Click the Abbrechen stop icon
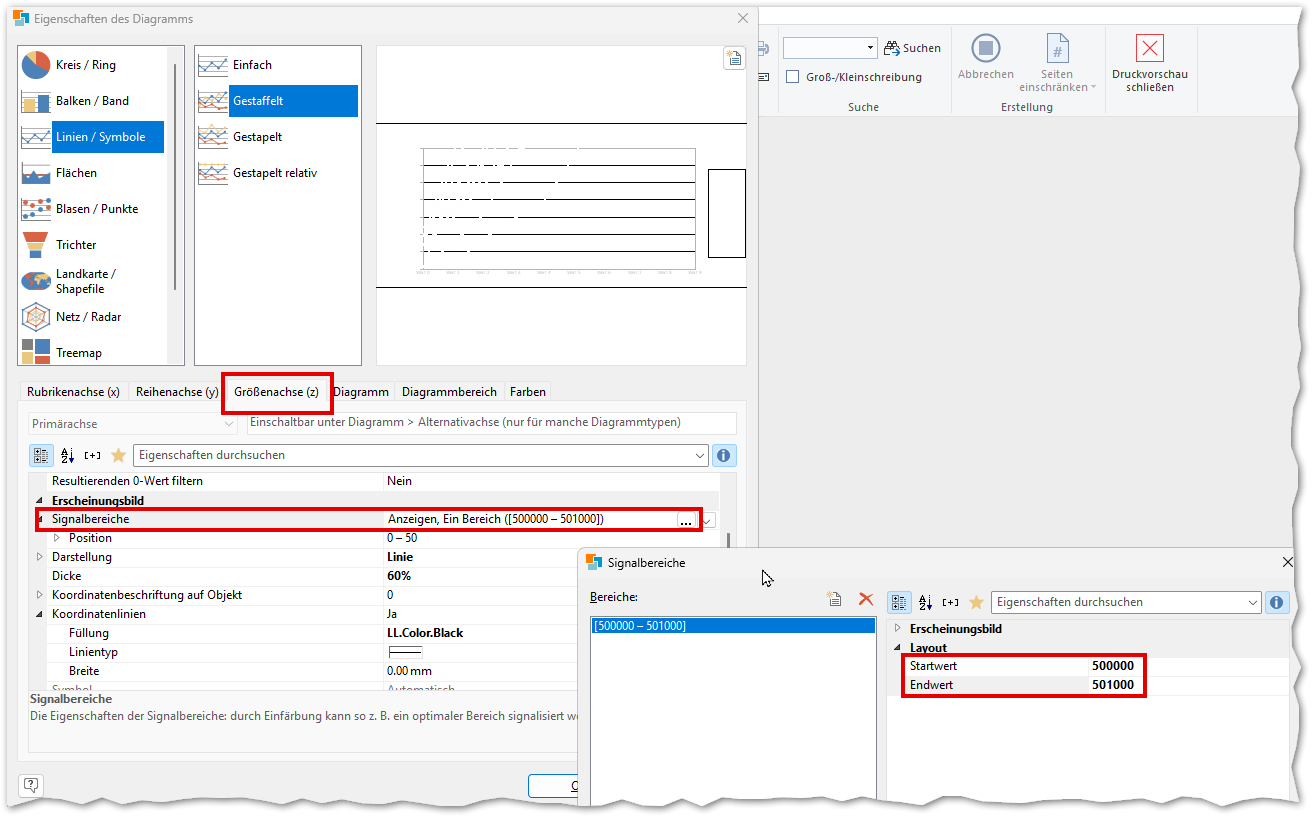 [986, 48]
